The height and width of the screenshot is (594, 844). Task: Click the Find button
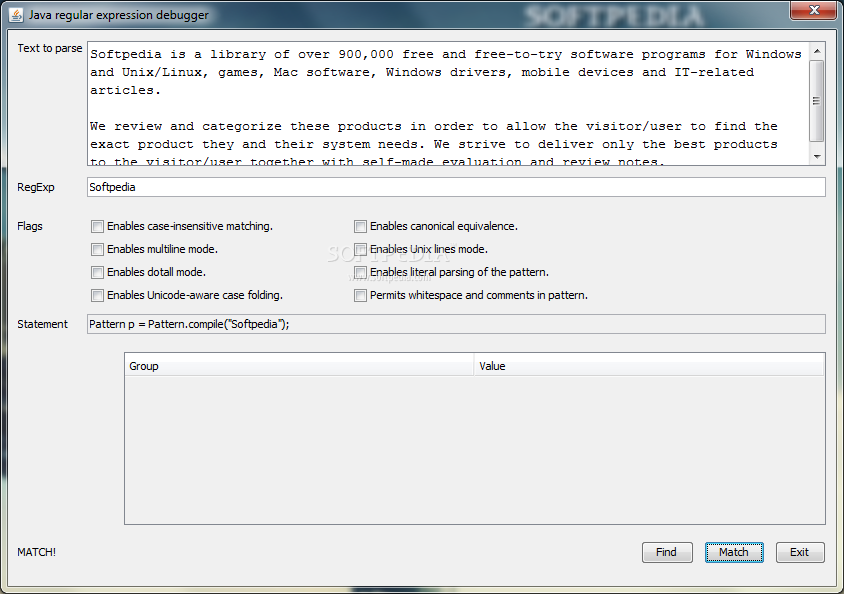(667, 553)
